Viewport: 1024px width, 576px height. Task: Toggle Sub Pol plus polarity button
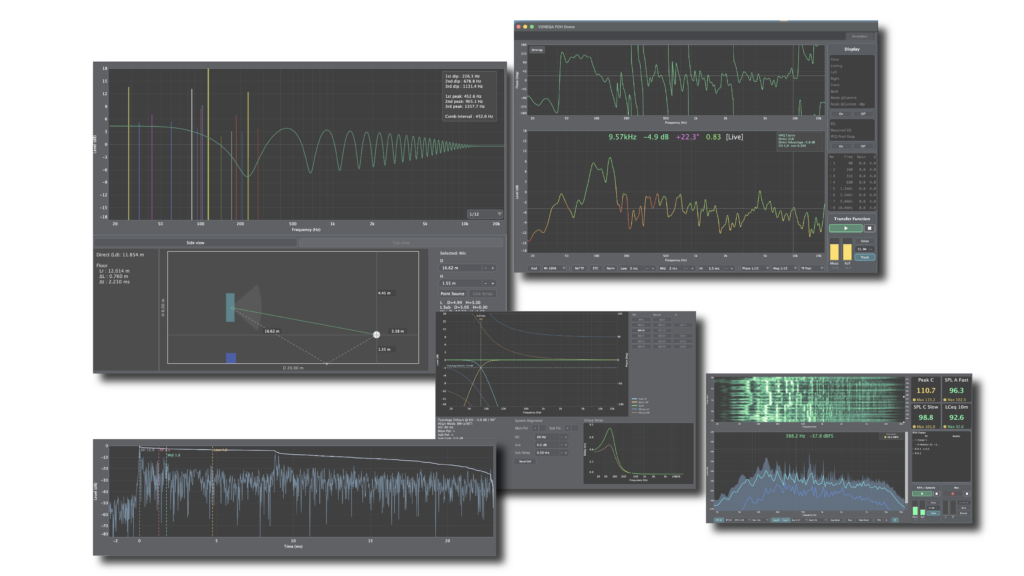click(x=568, y=428)
